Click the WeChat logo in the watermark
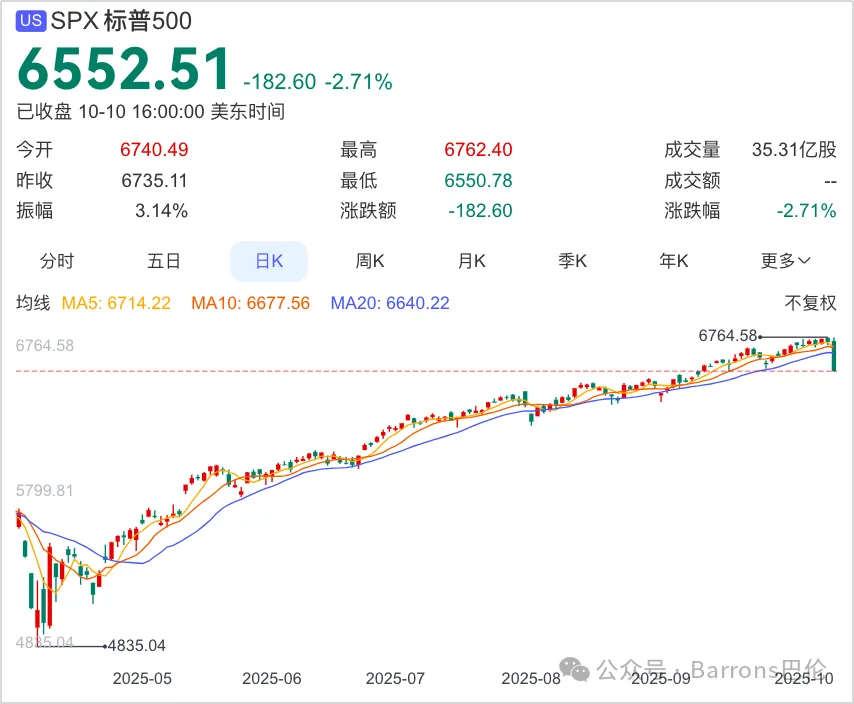Image resolution: width=854 pixels, height=704 pixels. [x=575, y=670]
